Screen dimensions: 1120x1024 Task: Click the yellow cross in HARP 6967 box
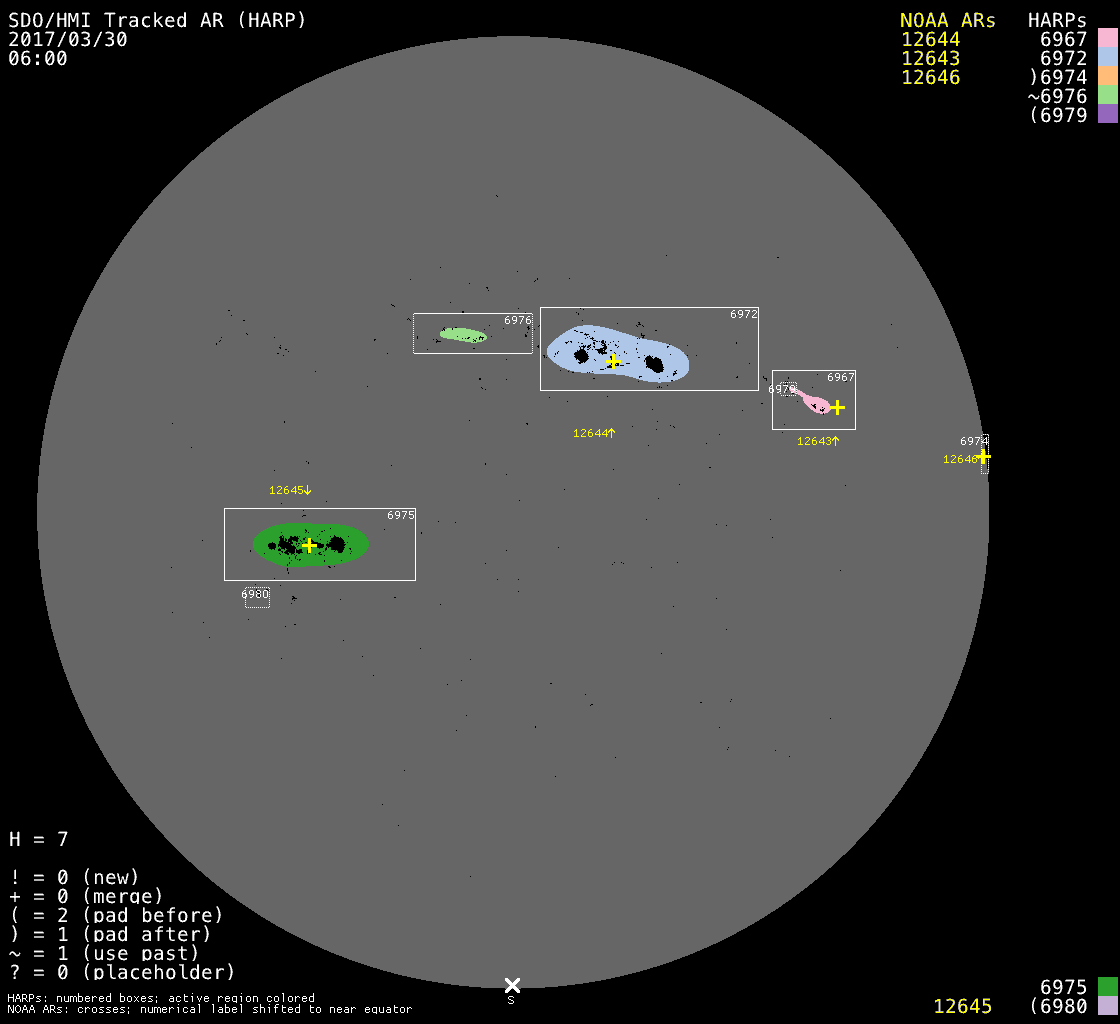pyautogui.click(x=837, y=407)
